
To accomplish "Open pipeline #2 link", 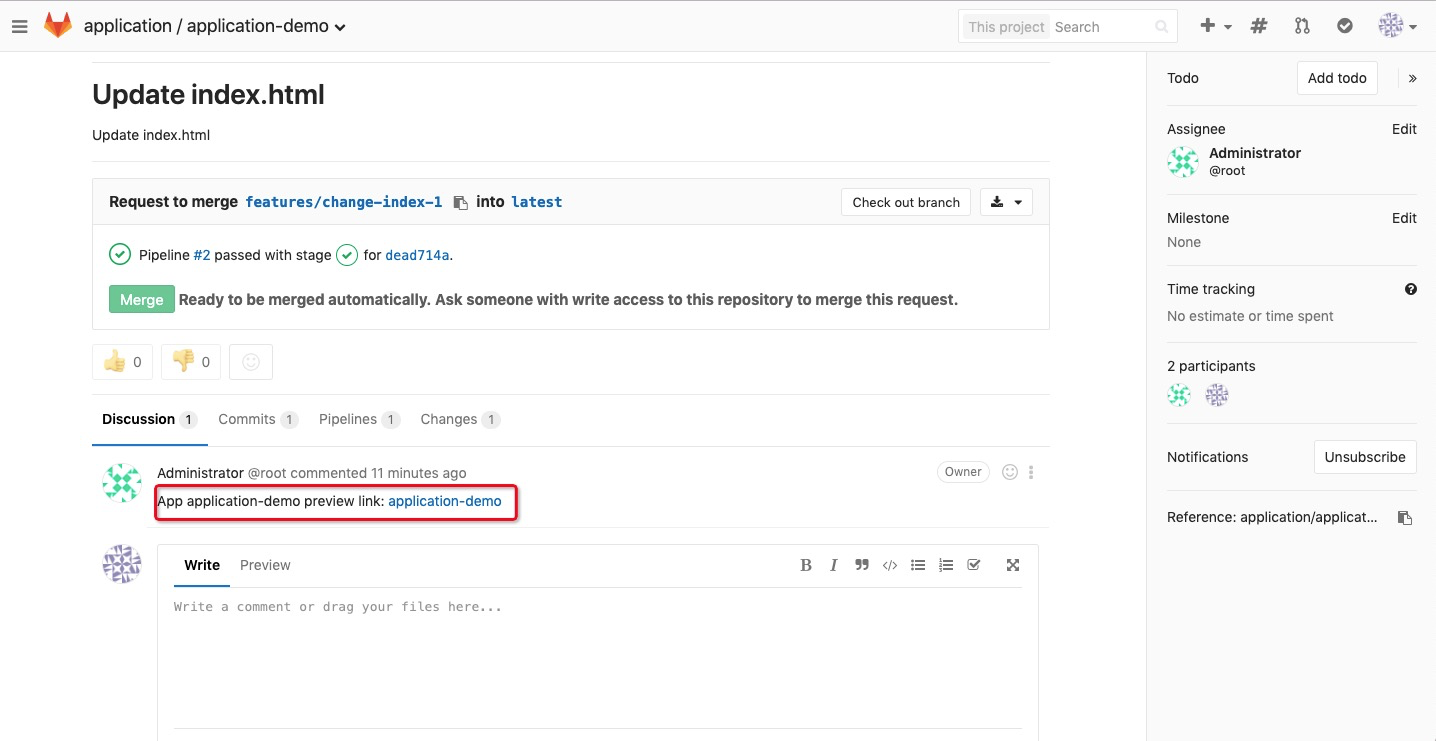I will (202, 255).
